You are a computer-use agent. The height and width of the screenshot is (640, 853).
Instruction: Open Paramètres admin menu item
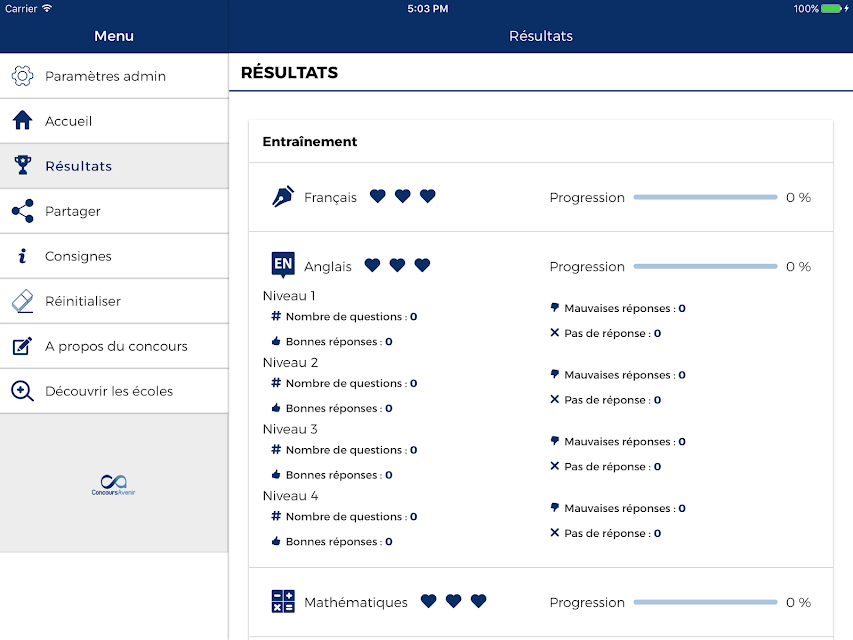[114, 76]
